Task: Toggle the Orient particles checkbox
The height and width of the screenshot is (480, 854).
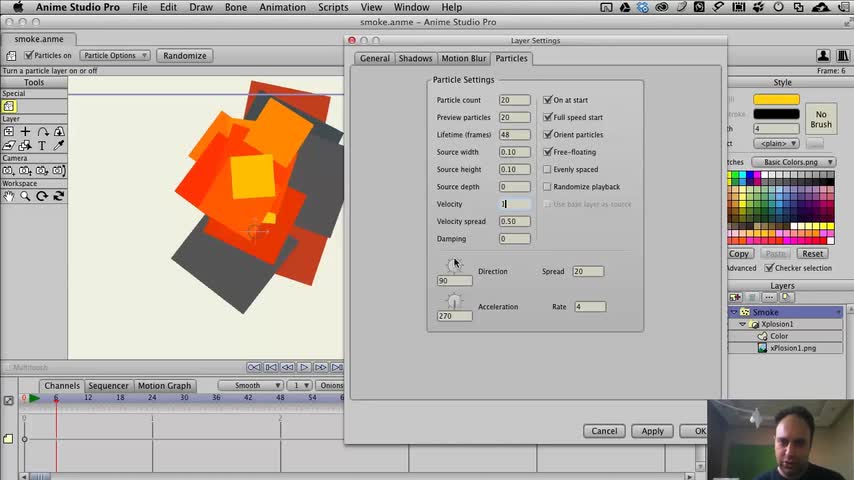Action: tap(547, 135)
